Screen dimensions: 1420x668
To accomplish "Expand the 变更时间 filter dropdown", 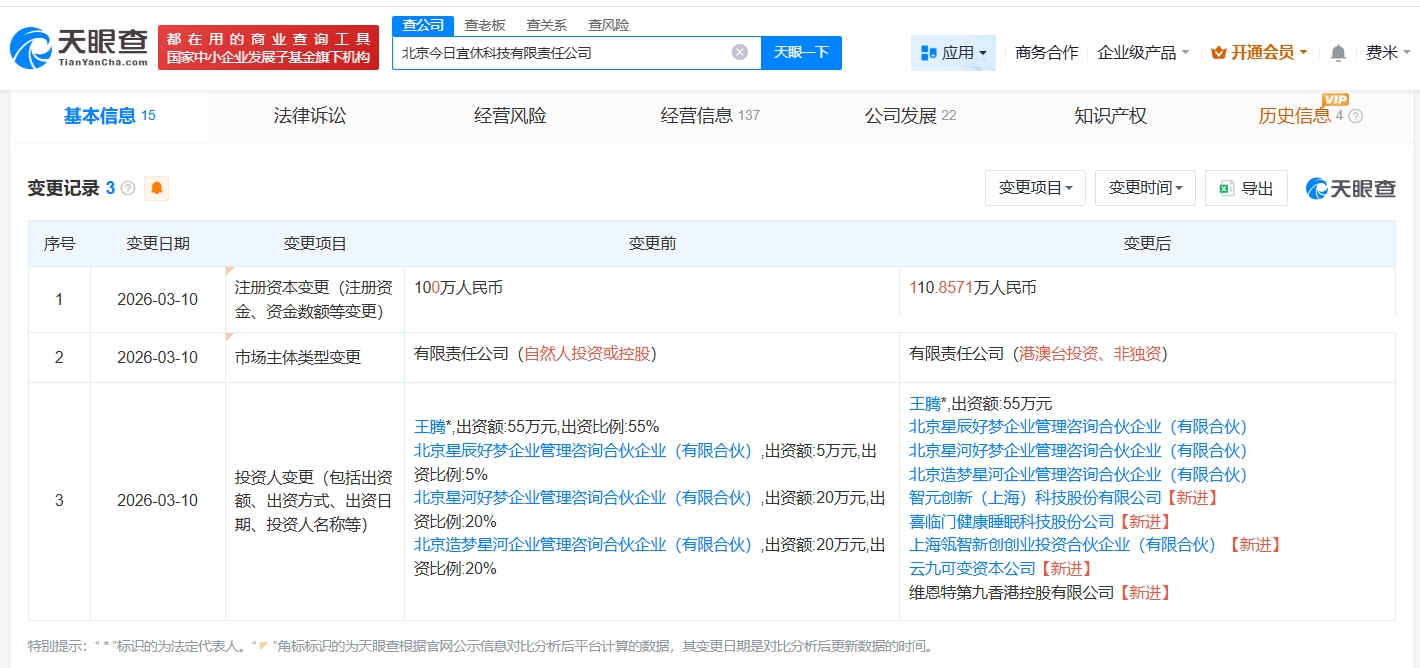I will click(x=1145, y=188).
